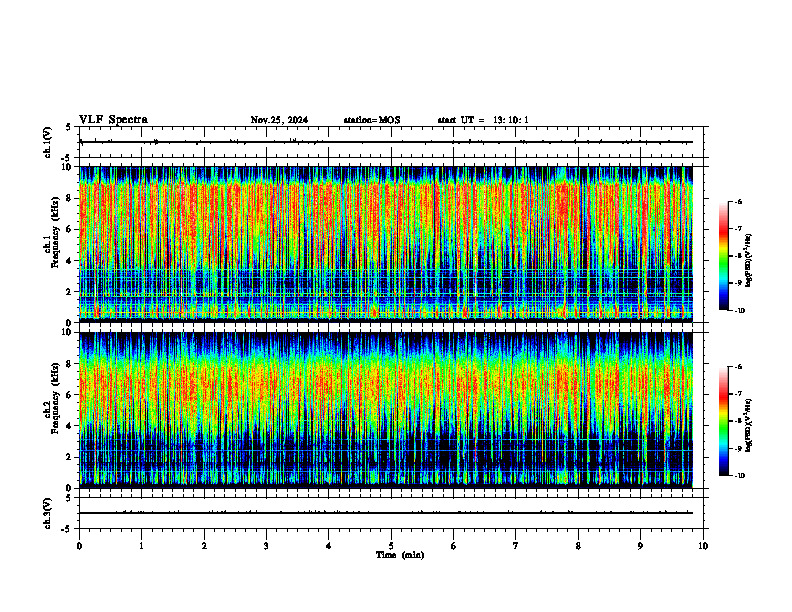Image resolution: width=792 pixels, height=612 pixels.
Task: Click the "-6" label on ch.2 color scale
Action: point(738,367)
